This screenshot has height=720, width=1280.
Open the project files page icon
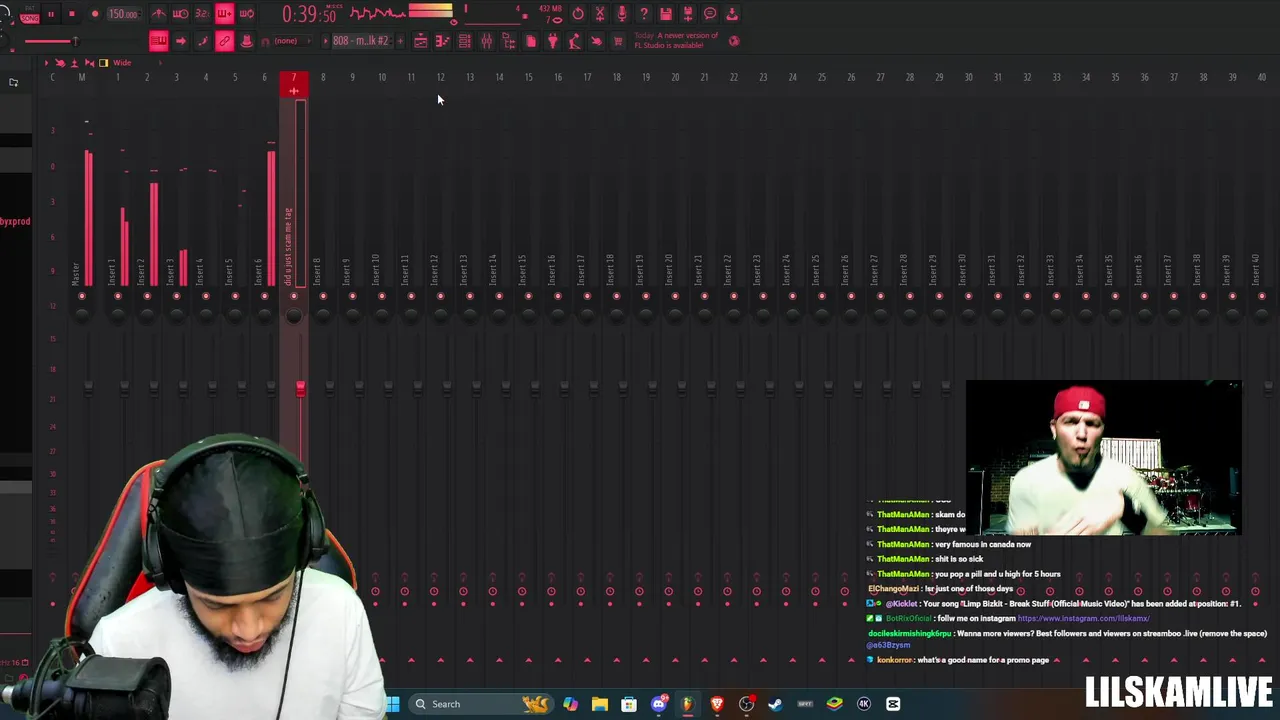click(530, 41)
